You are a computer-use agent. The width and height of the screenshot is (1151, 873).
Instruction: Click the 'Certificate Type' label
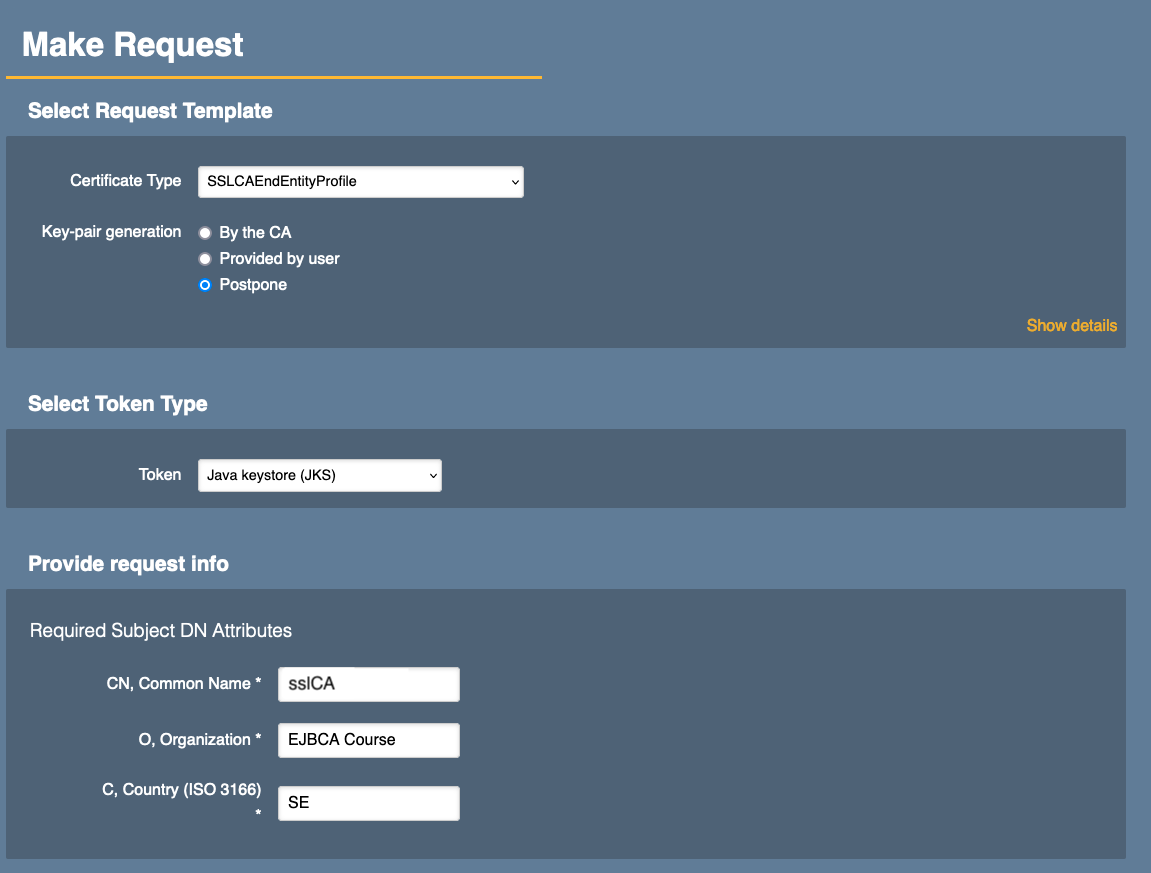pyautogui.click(x=126, y=181)
